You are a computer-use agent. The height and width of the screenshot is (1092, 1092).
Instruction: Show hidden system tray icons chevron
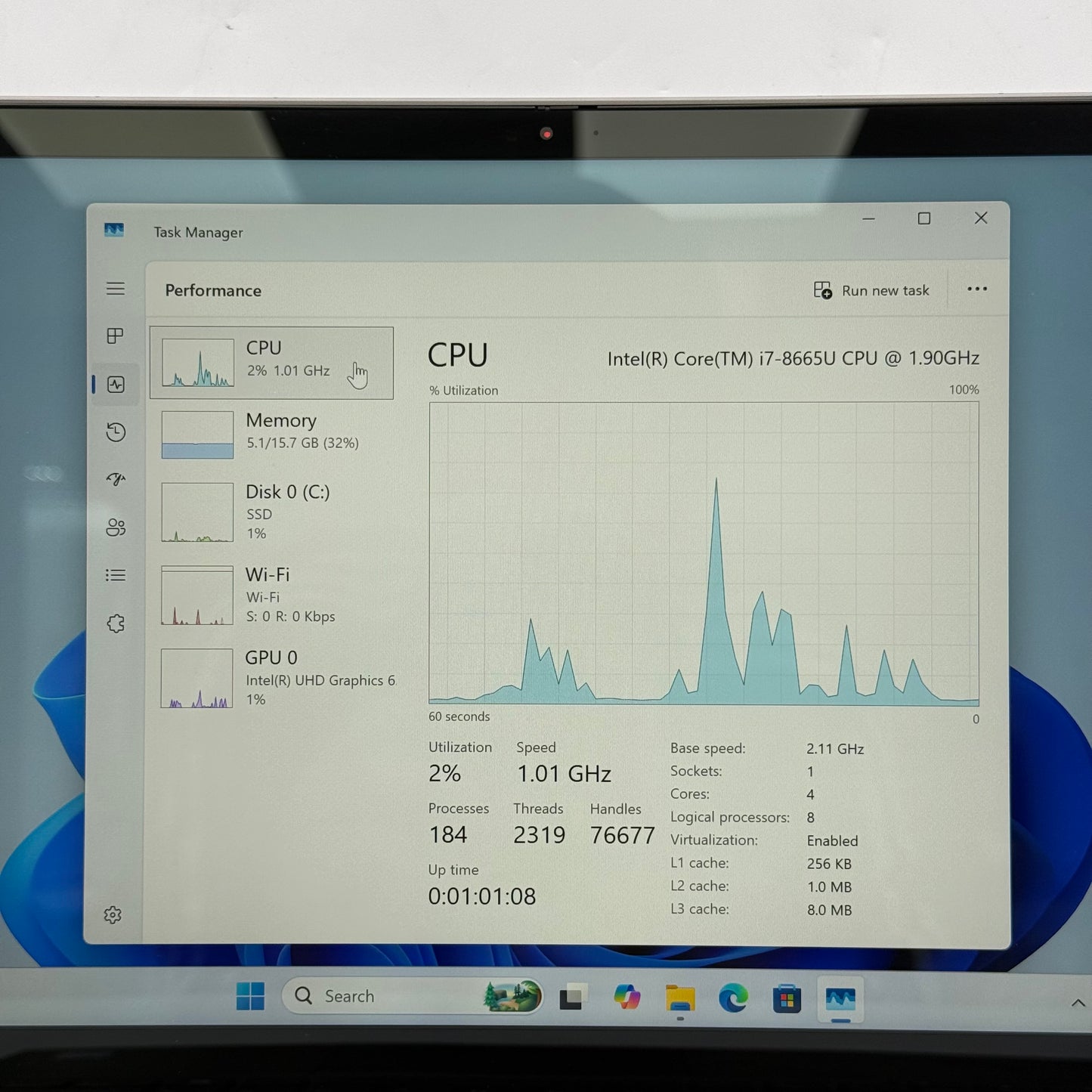pyautogui.click(x=1078, y=1003)
